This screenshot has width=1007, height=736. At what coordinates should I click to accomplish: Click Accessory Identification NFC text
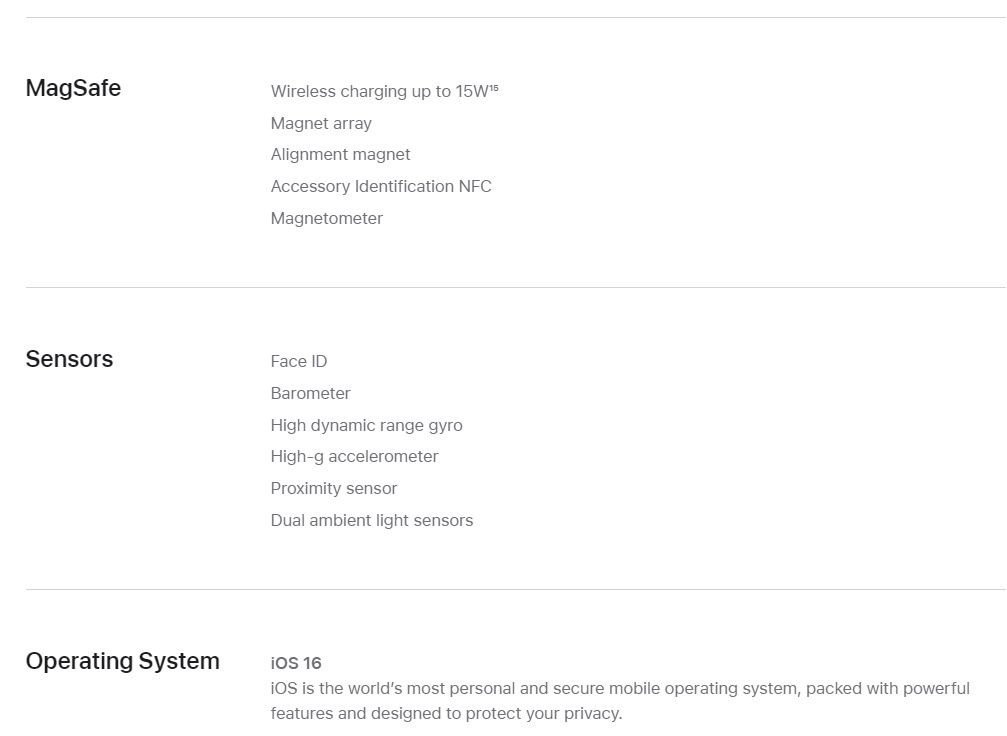(x=381, y=186)
